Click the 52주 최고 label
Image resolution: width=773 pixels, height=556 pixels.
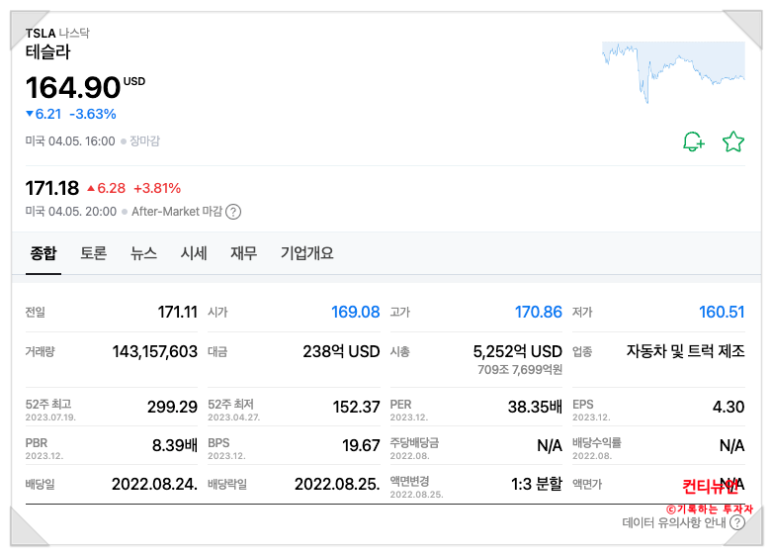tap(48, 405)
